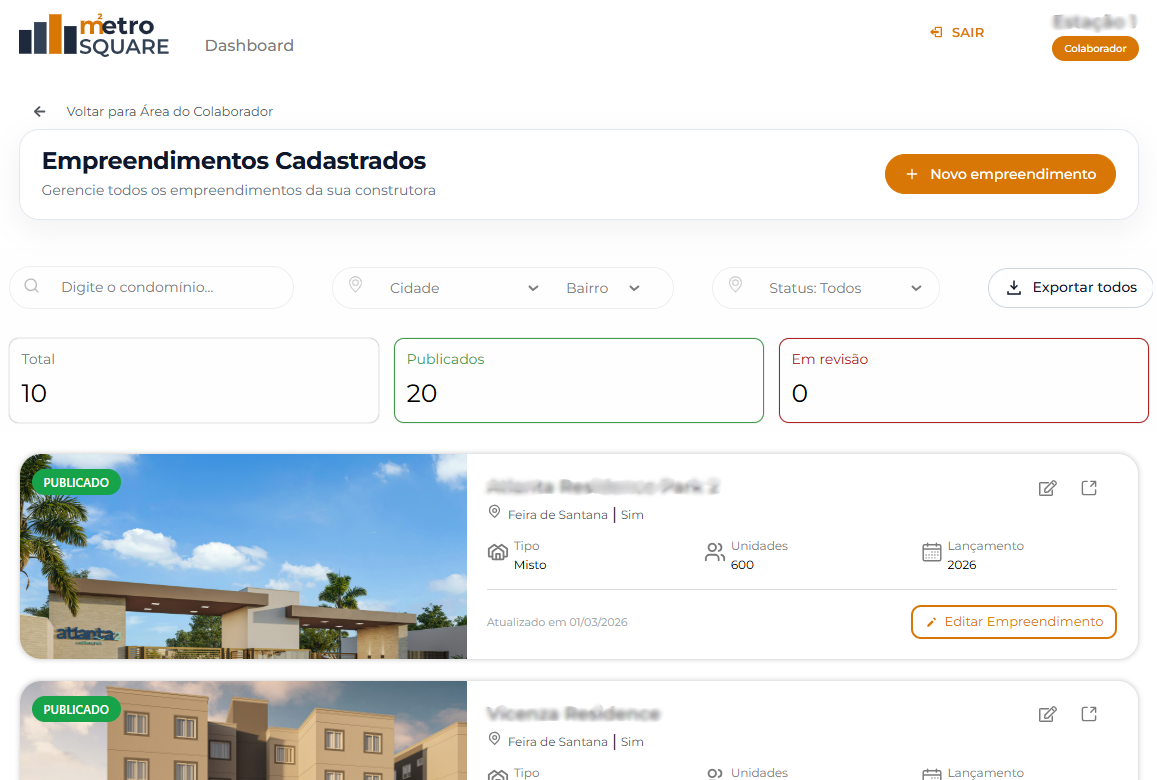1157x780 pixels.
Task: Open the edit icon on Atlanta Residence Park 2 card
Action: coord(1047,488)
